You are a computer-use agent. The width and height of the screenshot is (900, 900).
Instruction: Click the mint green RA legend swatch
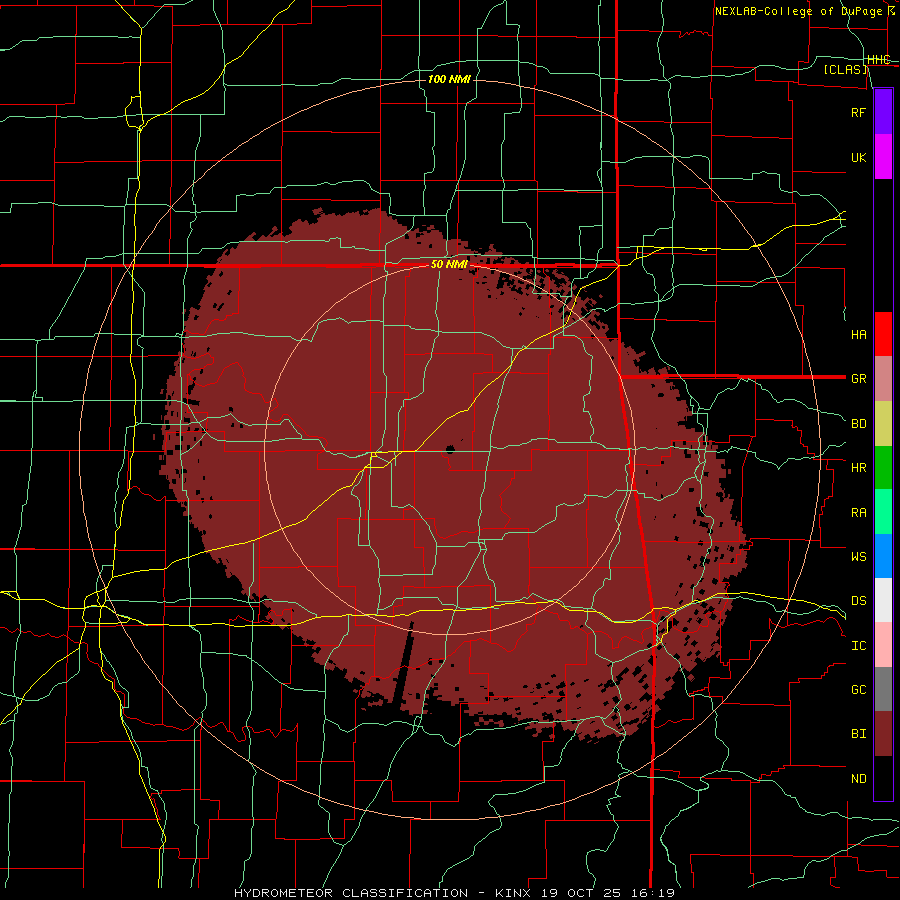(883, 512)
